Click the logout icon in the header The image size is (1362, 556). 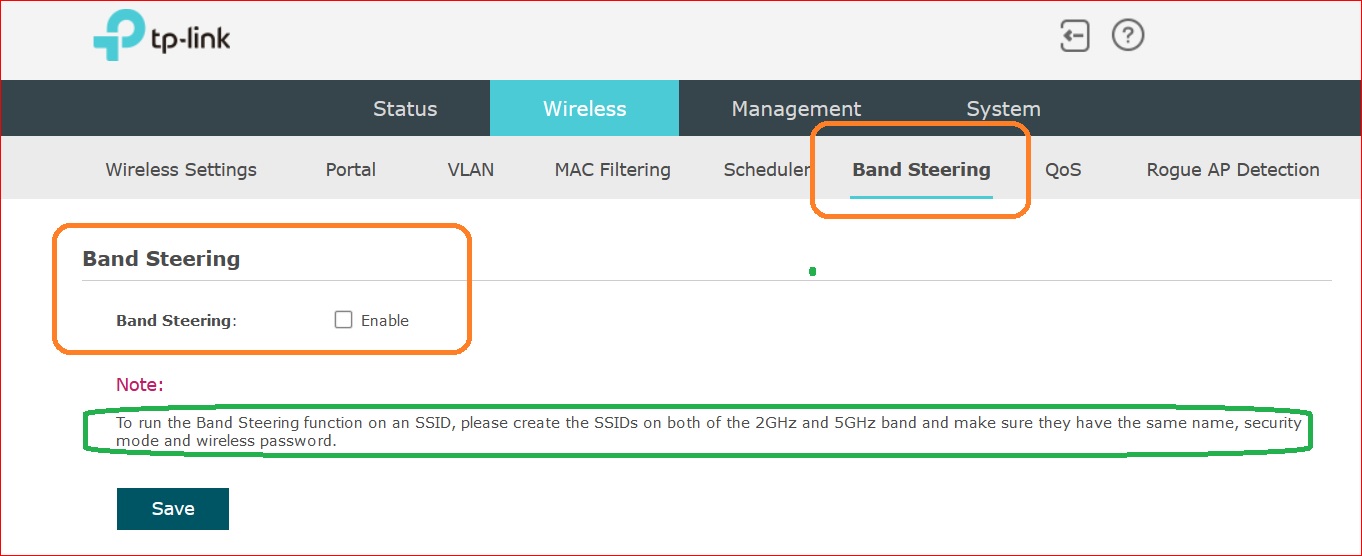click(1074, 38)
